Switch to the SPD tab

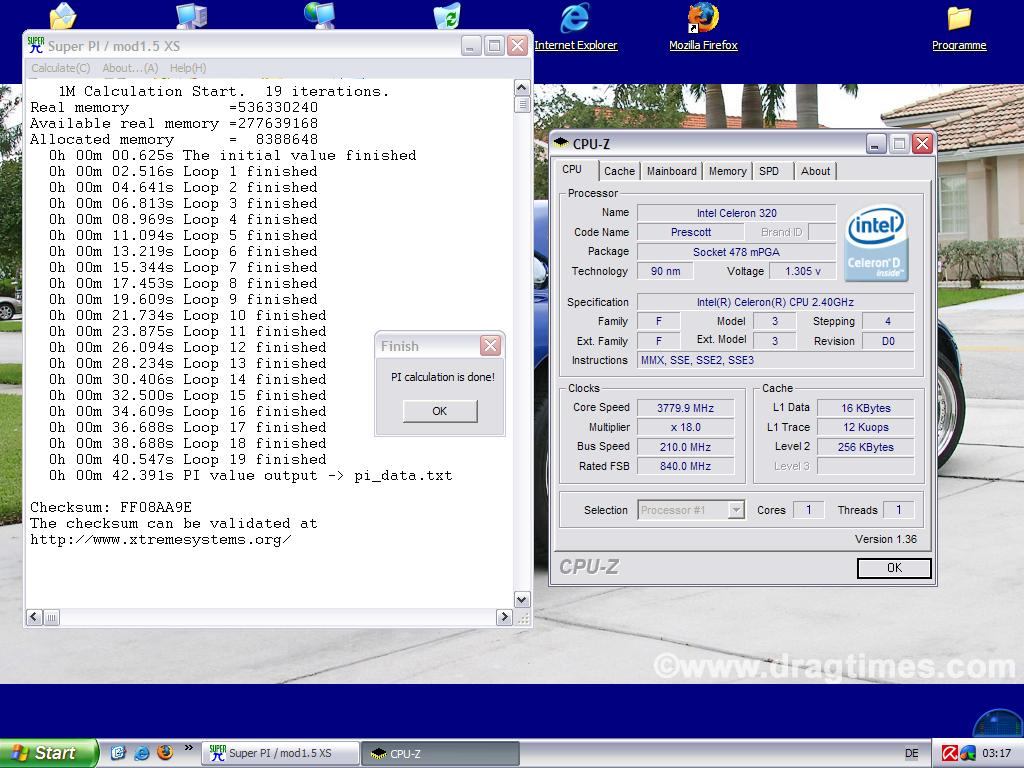[769, 171]
